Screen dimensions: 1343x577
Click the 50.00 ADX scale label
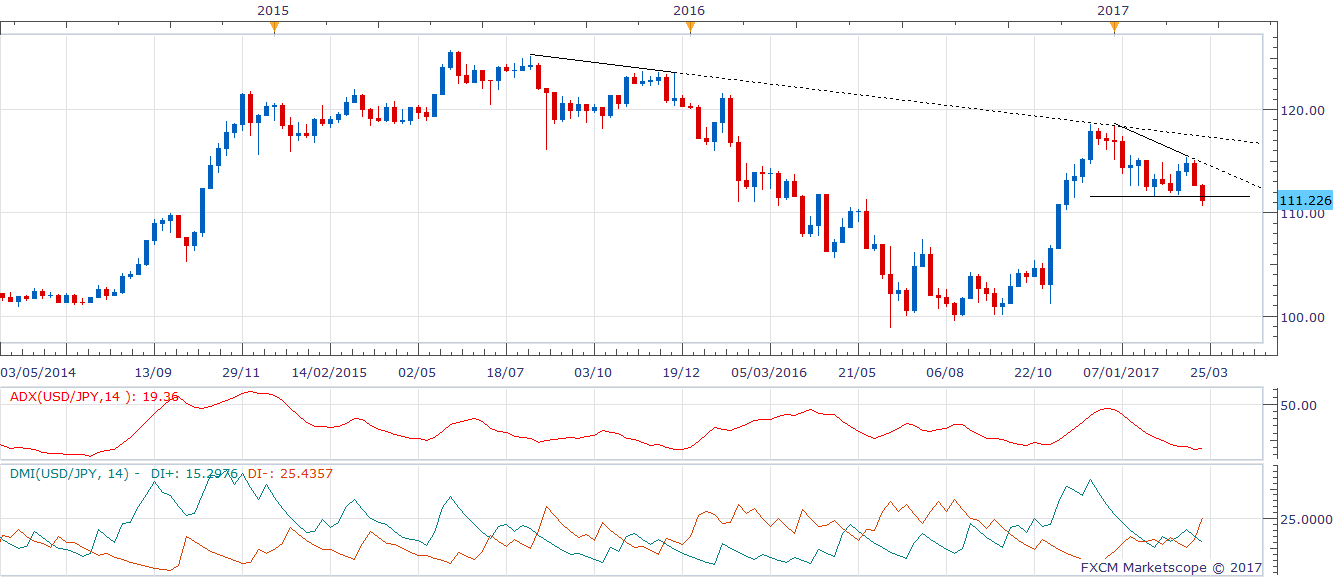1299,406
